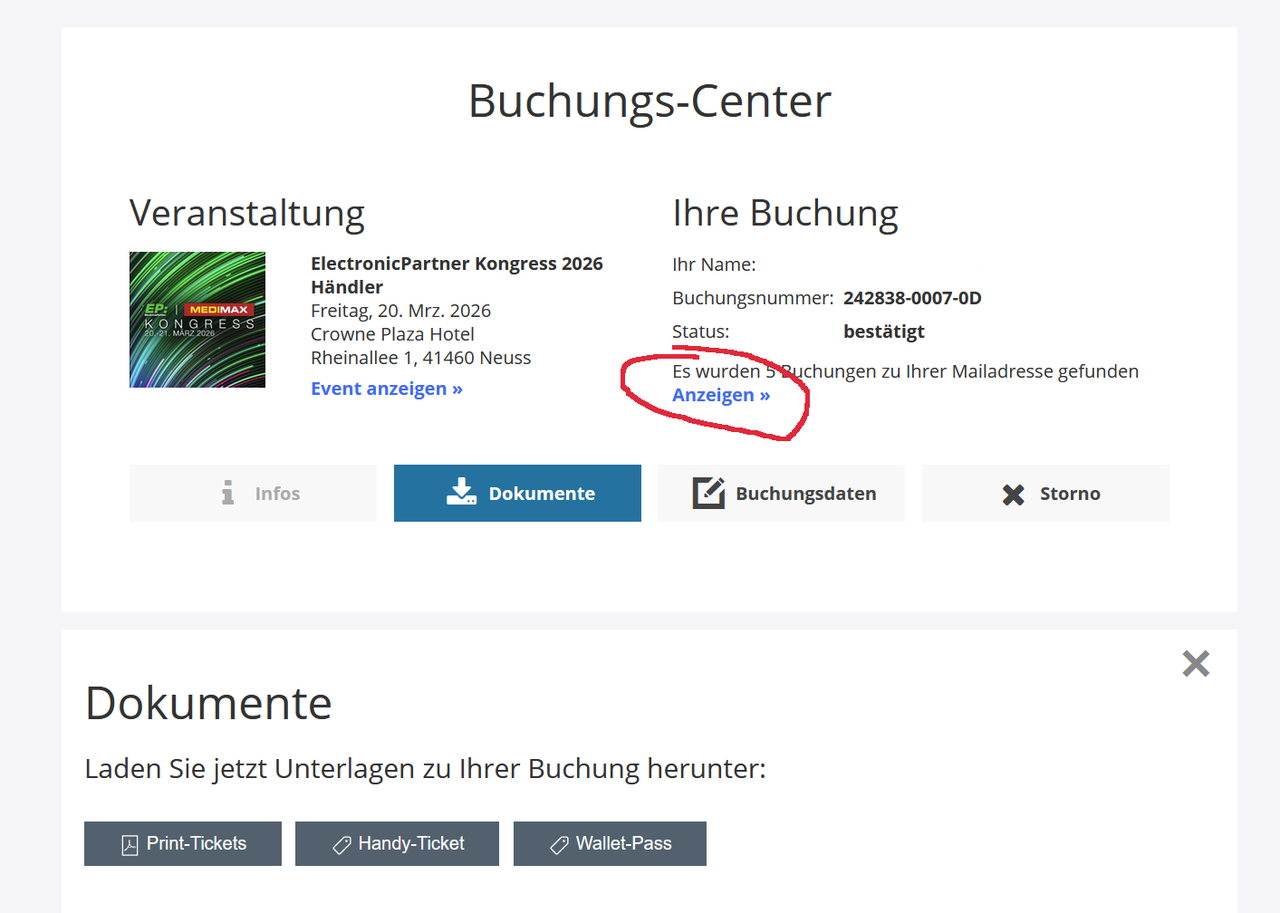Click the EP Medimax Kongress event image

pyautogui.click(x=197, y=320)
